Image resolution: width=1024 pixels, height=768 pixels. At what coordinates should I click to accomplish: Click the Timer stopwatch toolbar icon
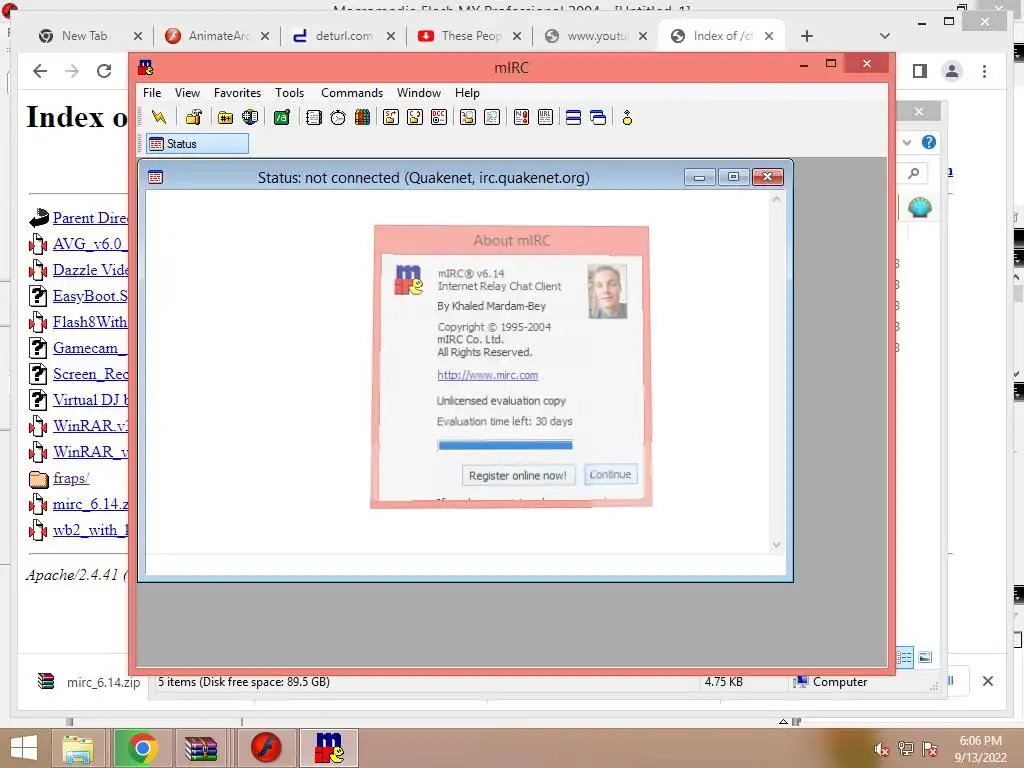338,118
